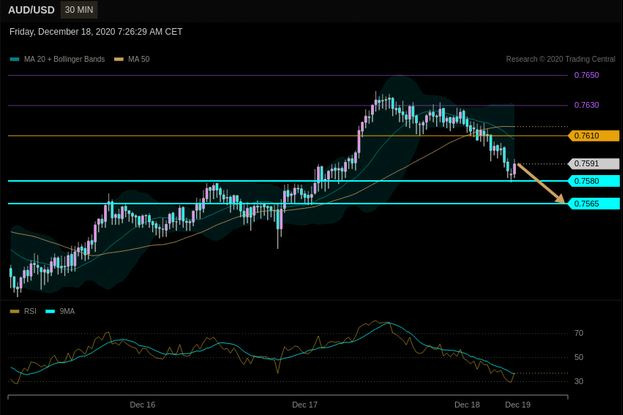
Task: Click the RSI 70 axis value
Action: (579, 333)
